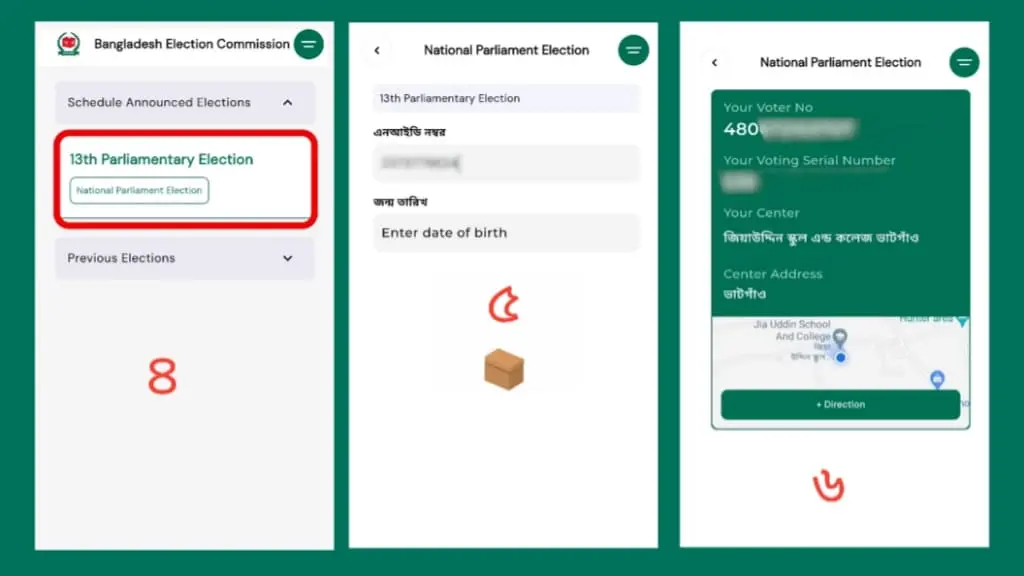Select the 13th Parliamentary Election card heading

(x=161, y=159)
